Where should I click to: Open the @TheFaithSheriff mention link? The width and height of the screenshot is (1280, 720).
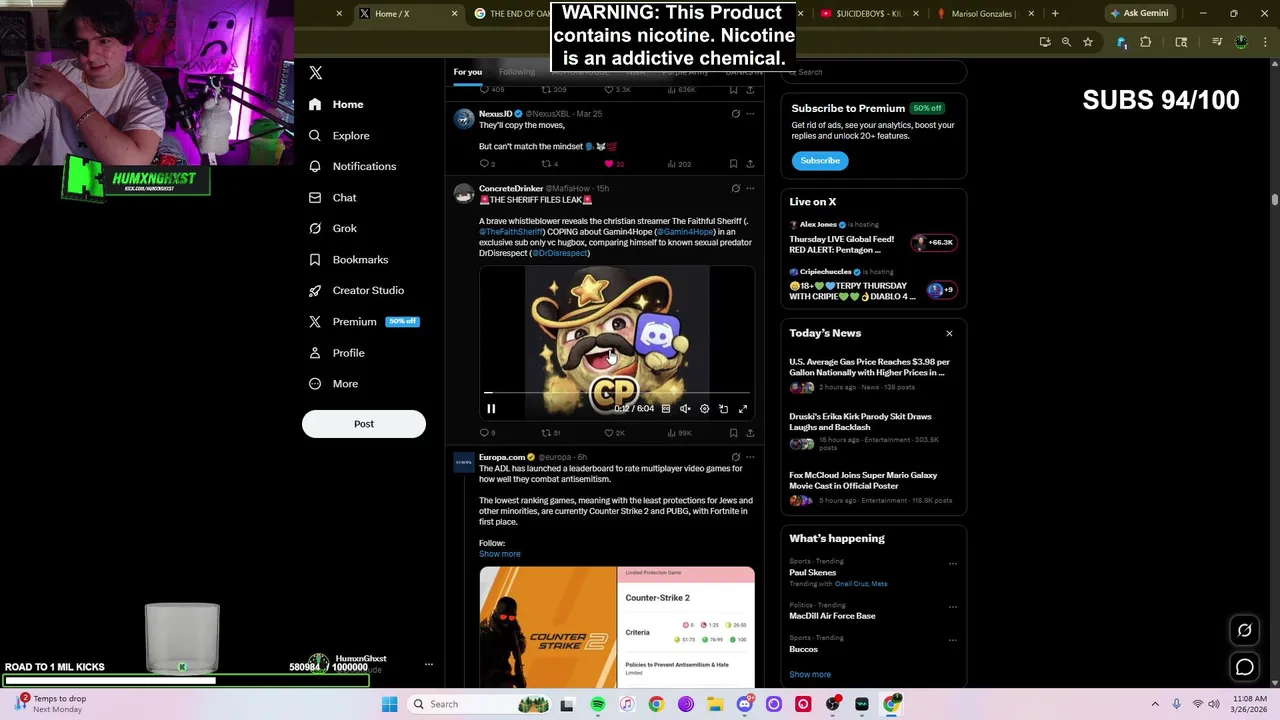tap(510, 232)
